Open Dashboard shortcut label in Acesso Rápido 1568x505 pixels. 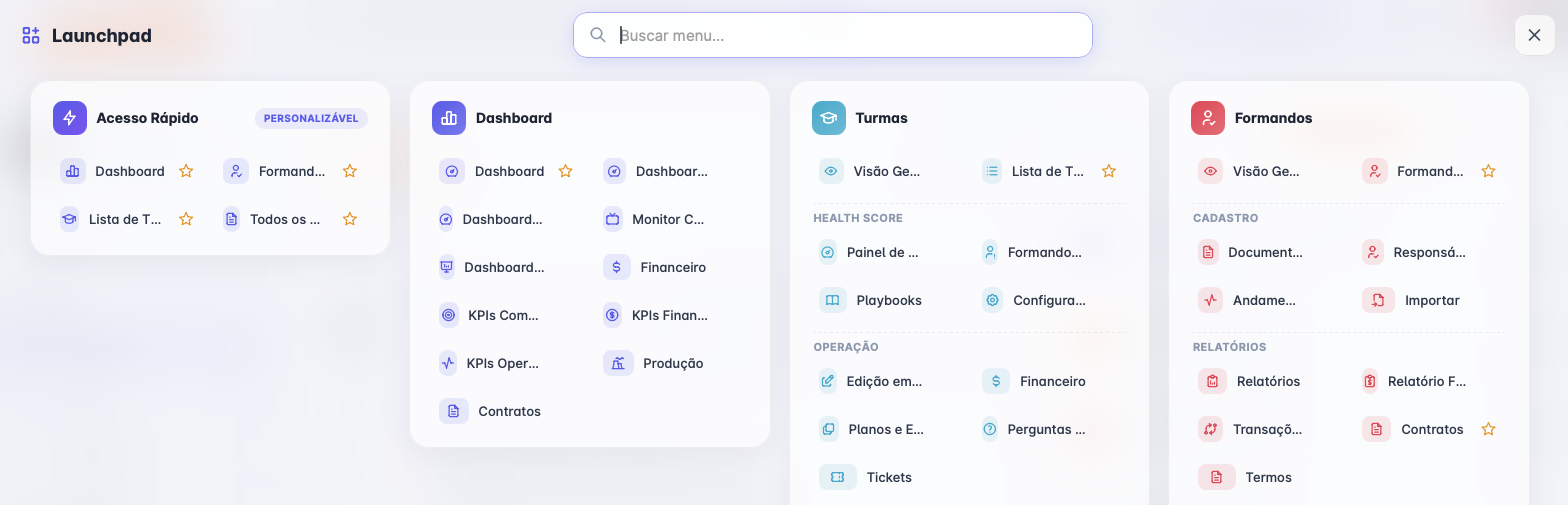pos(130,171)
